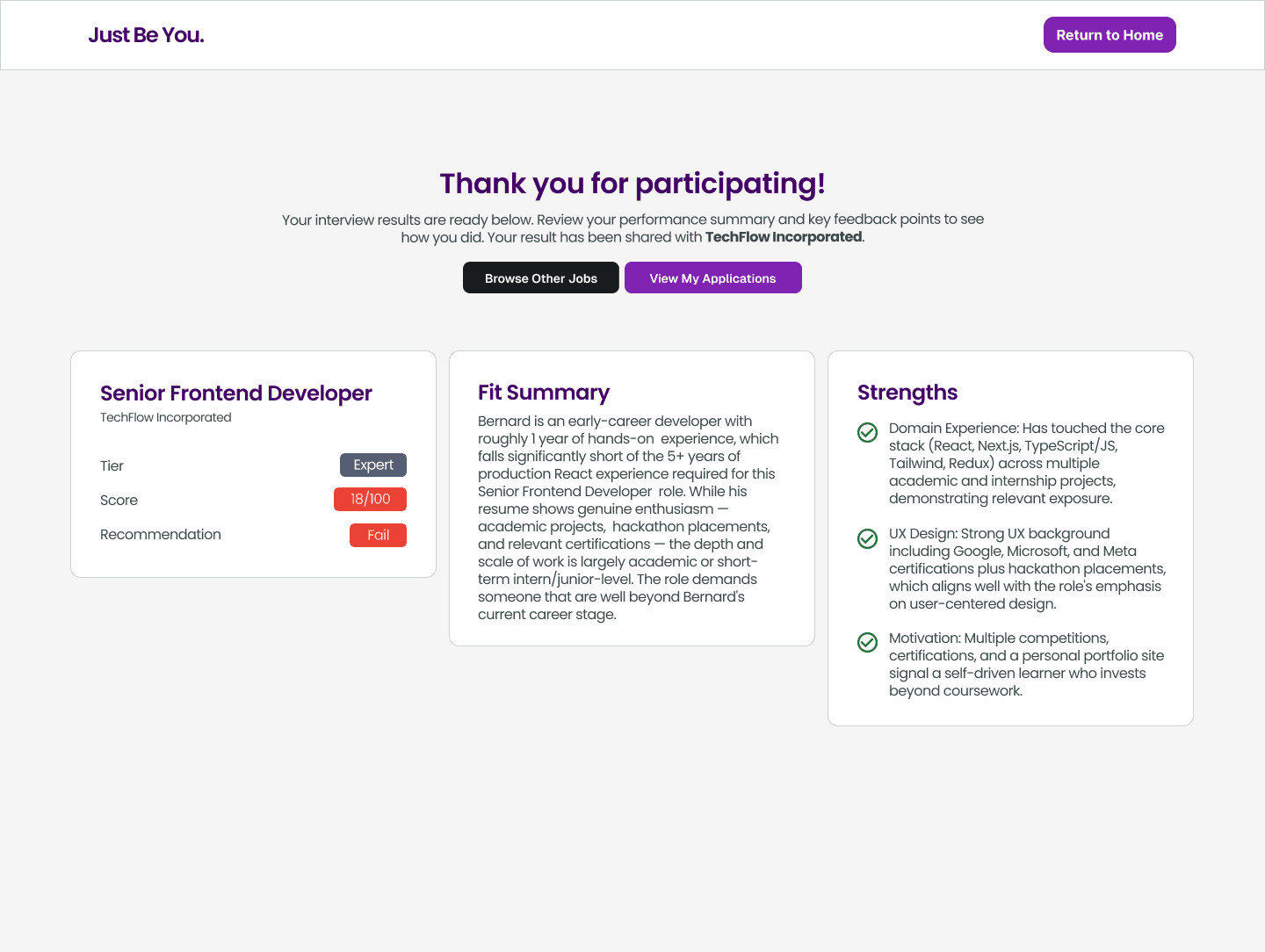Screen dimensions: 1265x952
Task: Click the 18/100 score badge
Action: pyautogui.click(x=370, y=499)
